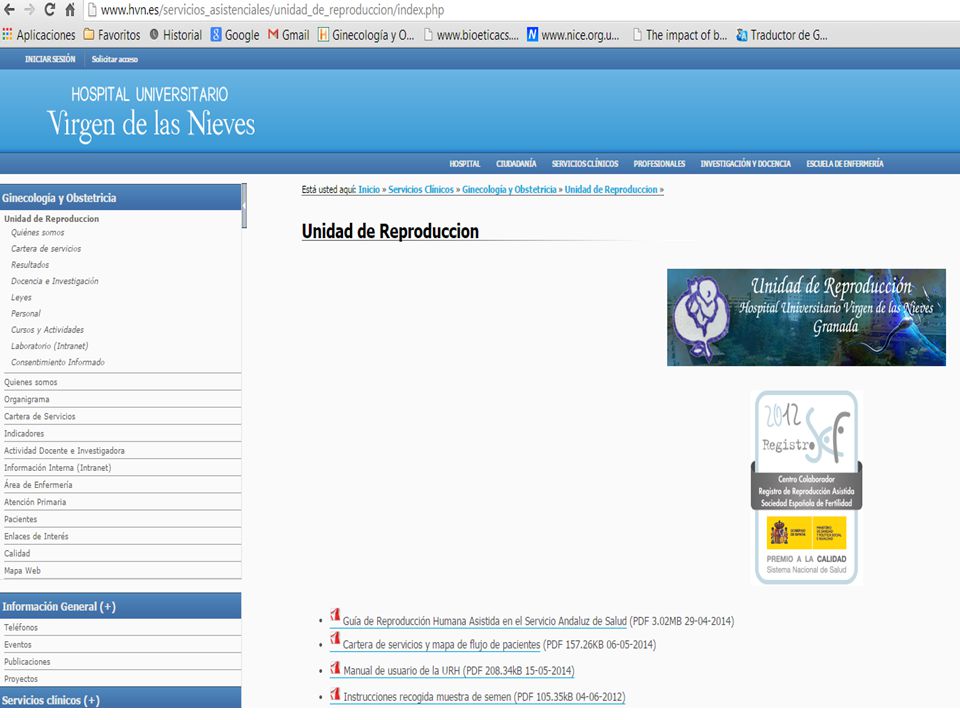The width and height of the screenshot is (960, 720).
Task: Open CIUDADANÍA menu
Action: point(516,163)
